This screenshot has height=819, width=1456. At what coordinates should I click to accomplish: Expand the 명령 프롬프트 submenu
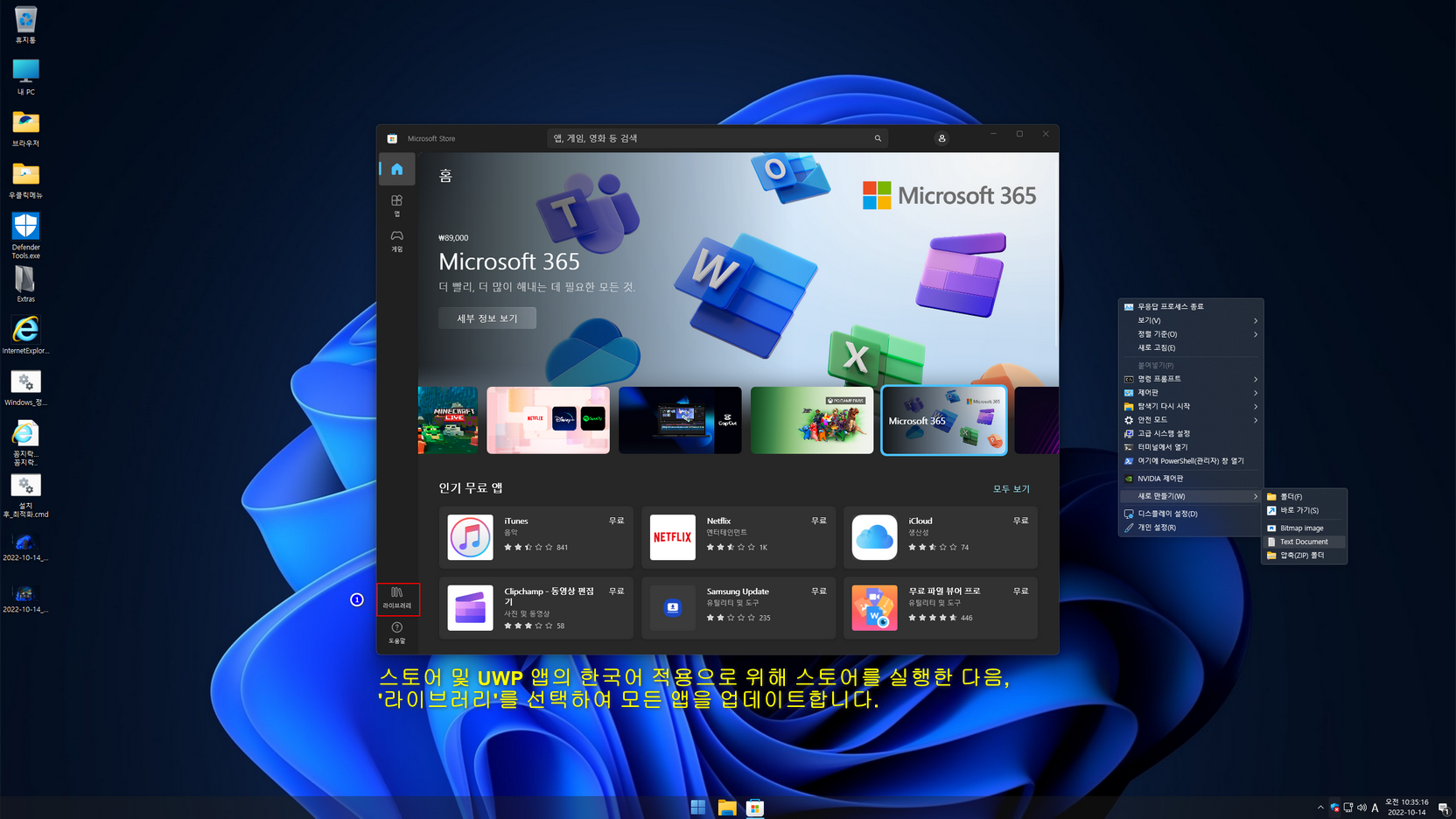click(x=1191, y=379)
